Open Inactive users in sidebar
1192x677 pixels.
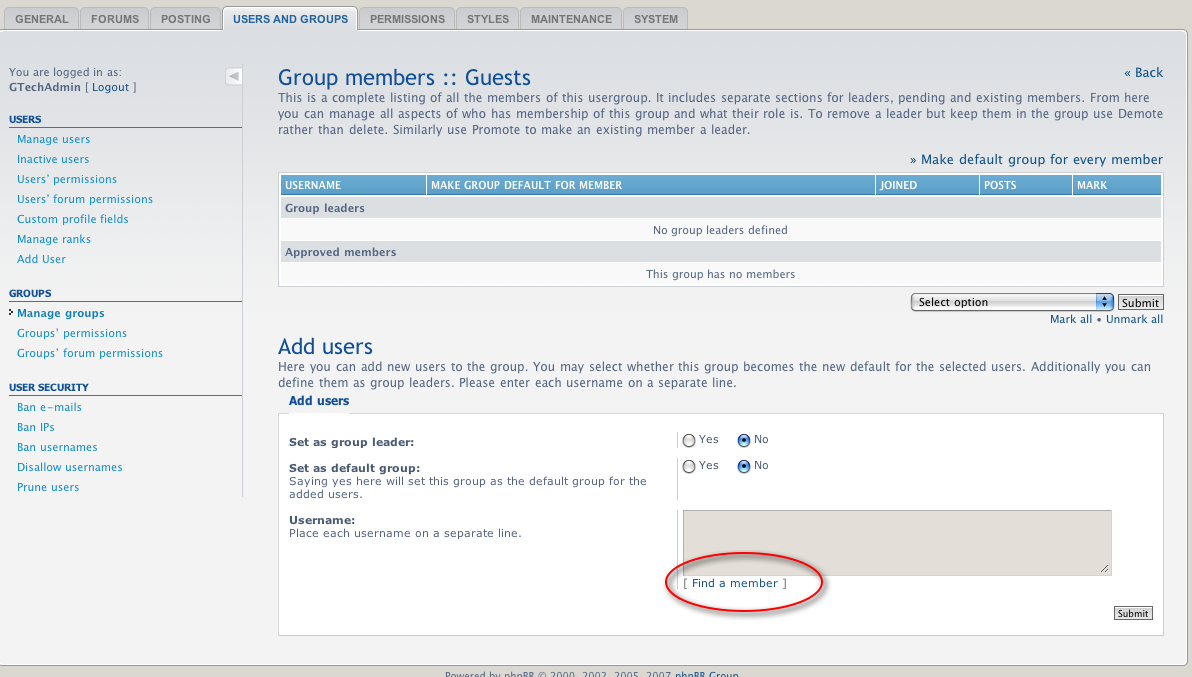pos(53,160)
